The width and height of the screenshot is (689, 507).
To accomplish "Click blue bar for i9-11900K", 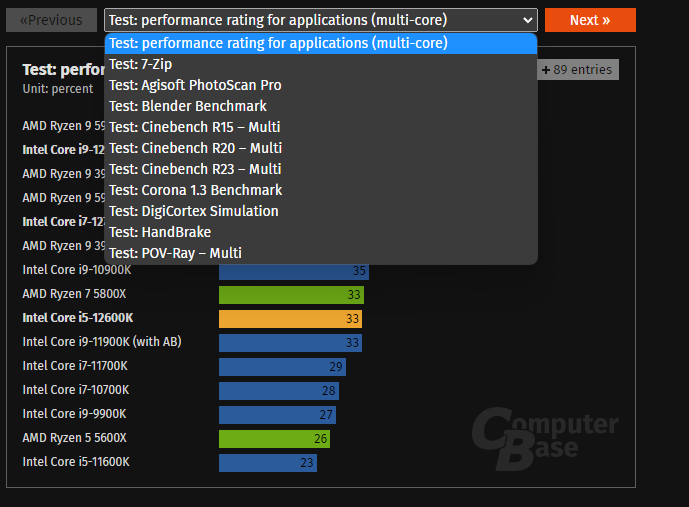I will (x=290, y=343).
